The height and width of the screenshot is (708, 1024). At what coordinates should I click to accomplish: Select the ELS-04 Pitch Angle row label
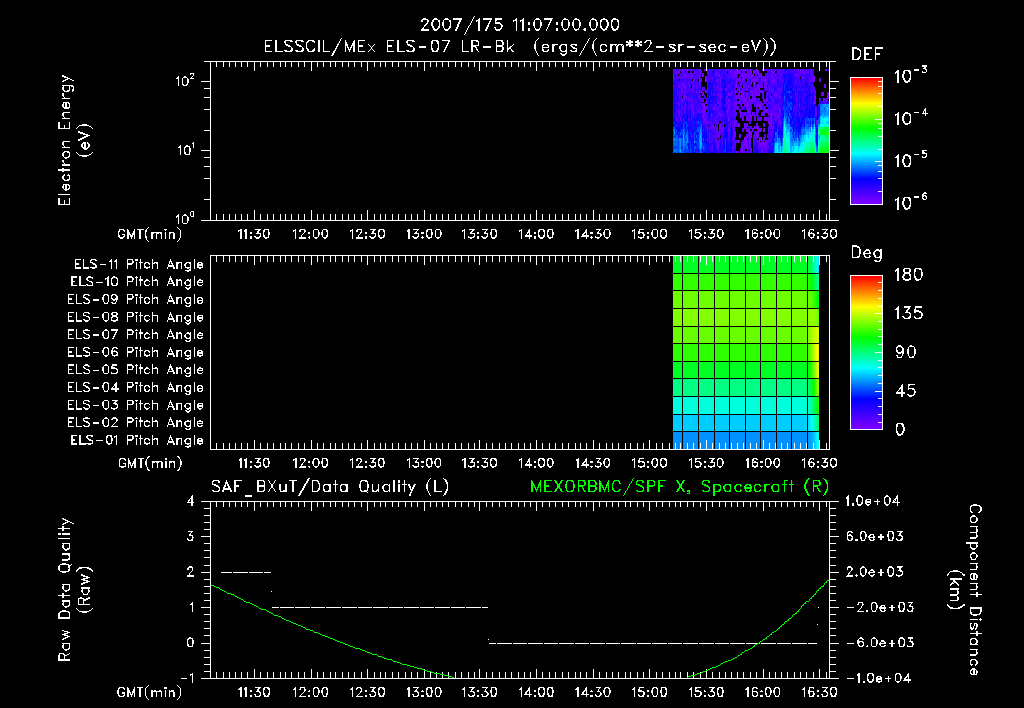[x=136, y=387]
